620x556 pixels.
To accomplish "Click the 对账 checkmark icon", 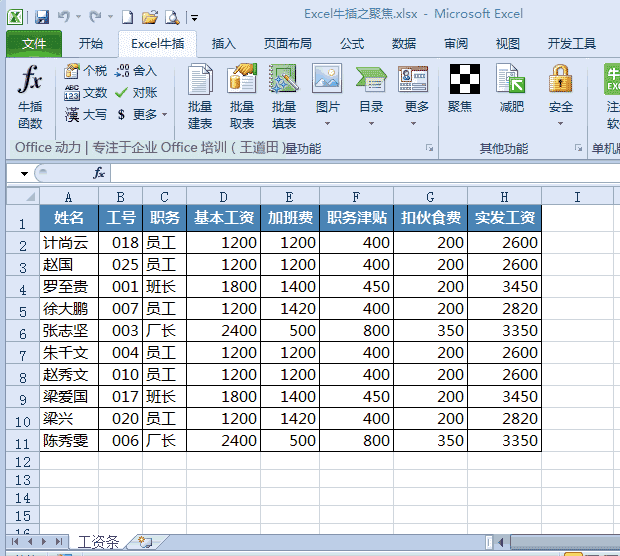I will point(121,93).
